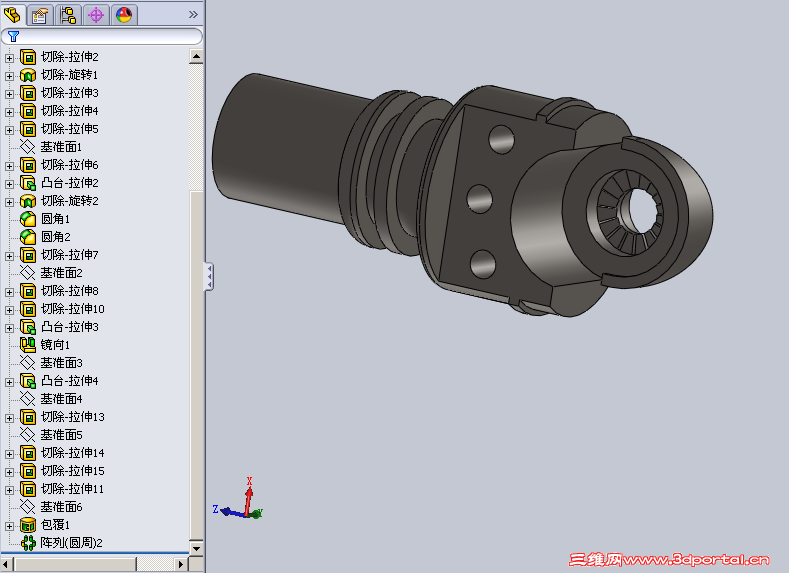Viewport: 789px width, 573px height.
Task: Click the tree scrollbar up arrow
Action: 196,56
